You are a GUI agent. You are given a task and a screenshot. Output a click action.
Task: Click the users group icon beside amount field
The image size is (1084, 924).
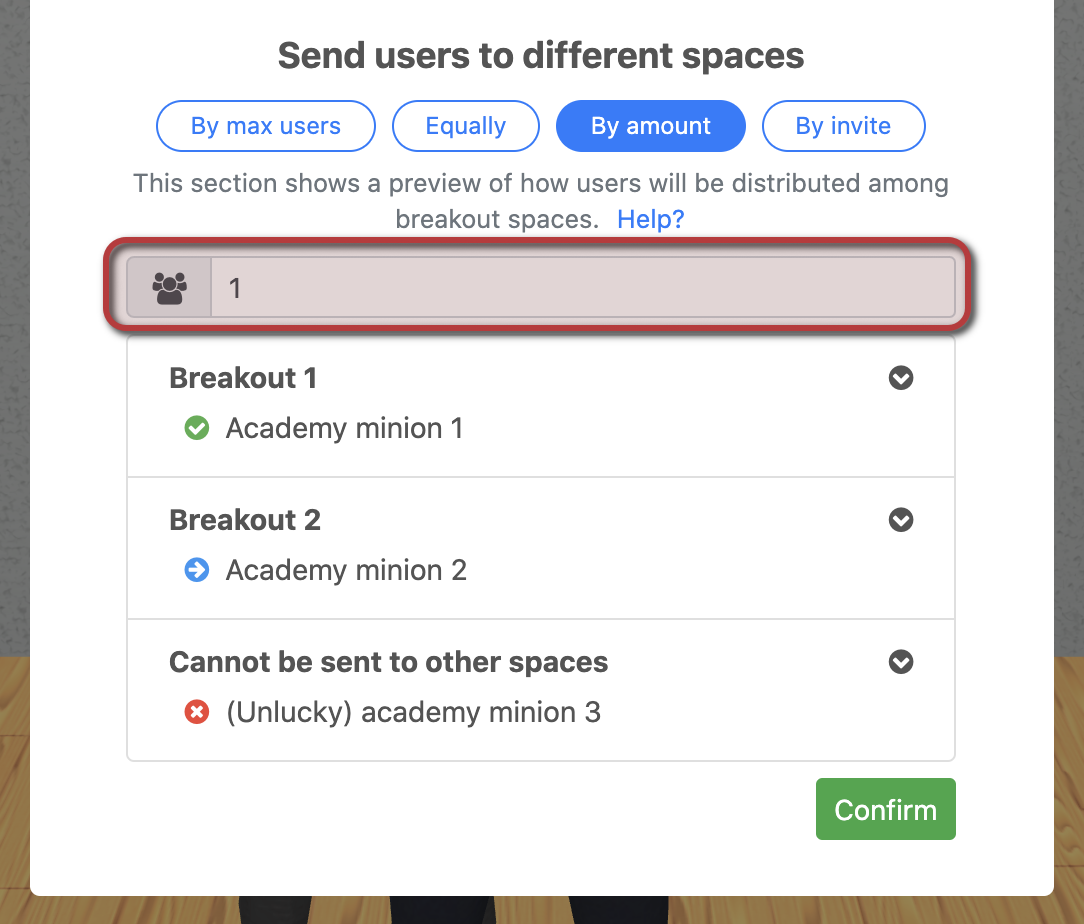pyautogui.click(x=169, y=288)
